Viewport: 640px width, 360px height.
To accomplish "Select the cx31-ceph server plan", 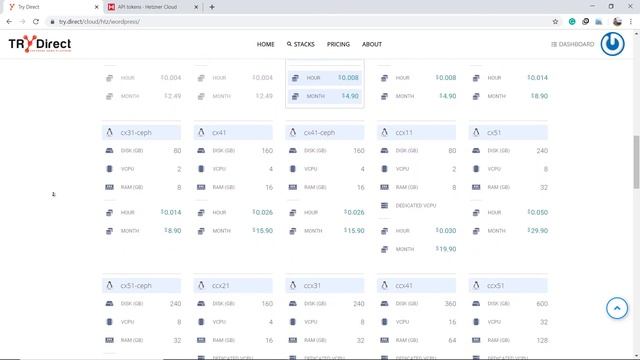I will (141, 133).
